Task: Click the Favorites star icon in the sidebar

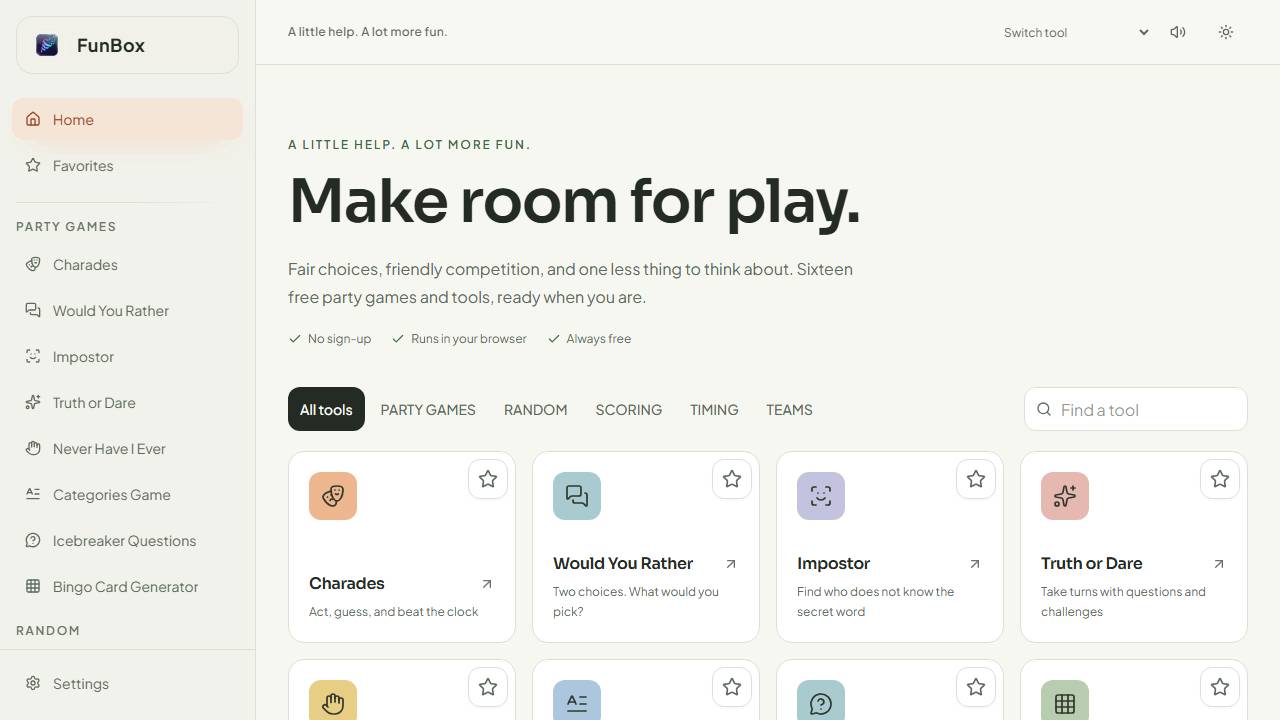Action: point(33,166)
